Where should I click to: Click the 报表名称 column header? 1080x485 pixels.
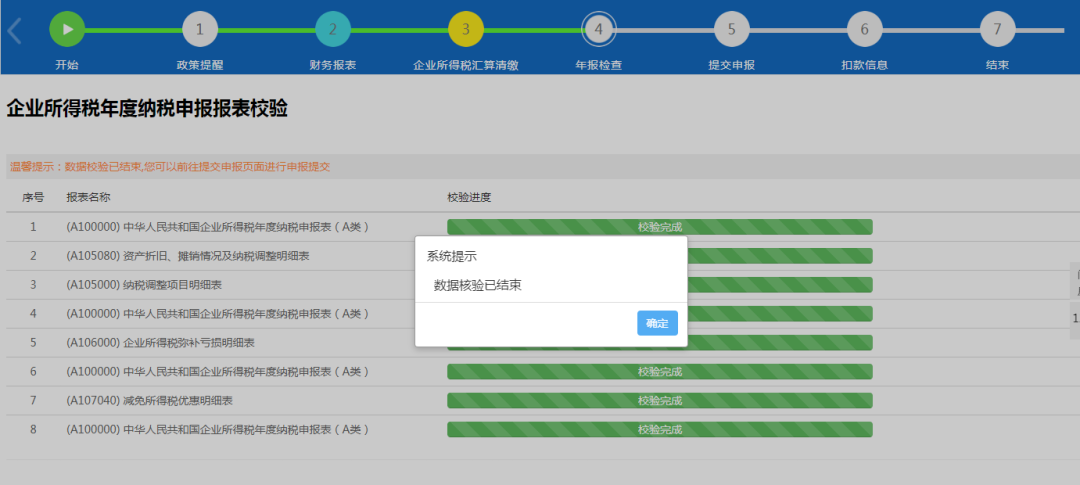click(x=88, y=197)
